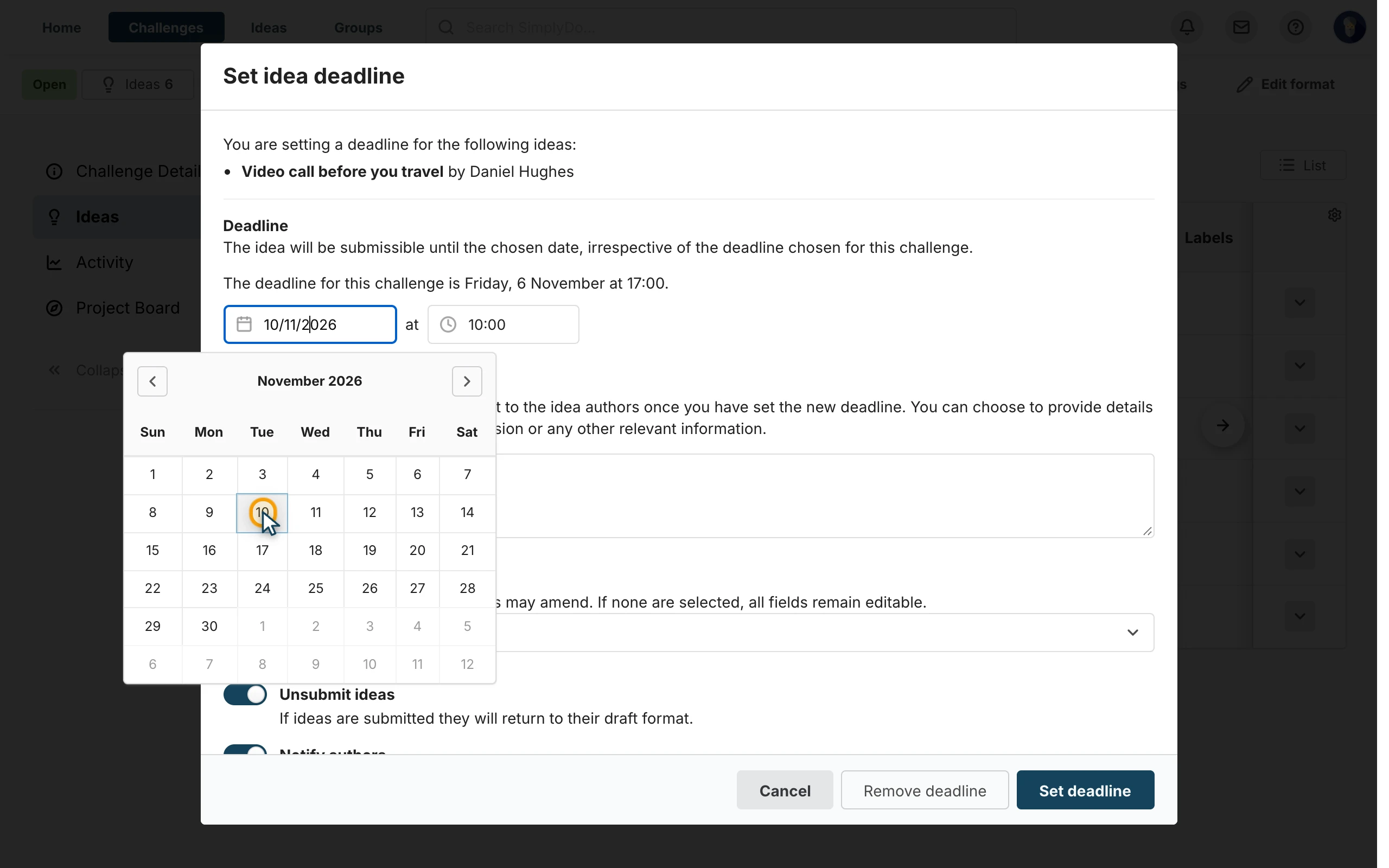Go to previous month in calendar
1389x868 pixels.
152,381
